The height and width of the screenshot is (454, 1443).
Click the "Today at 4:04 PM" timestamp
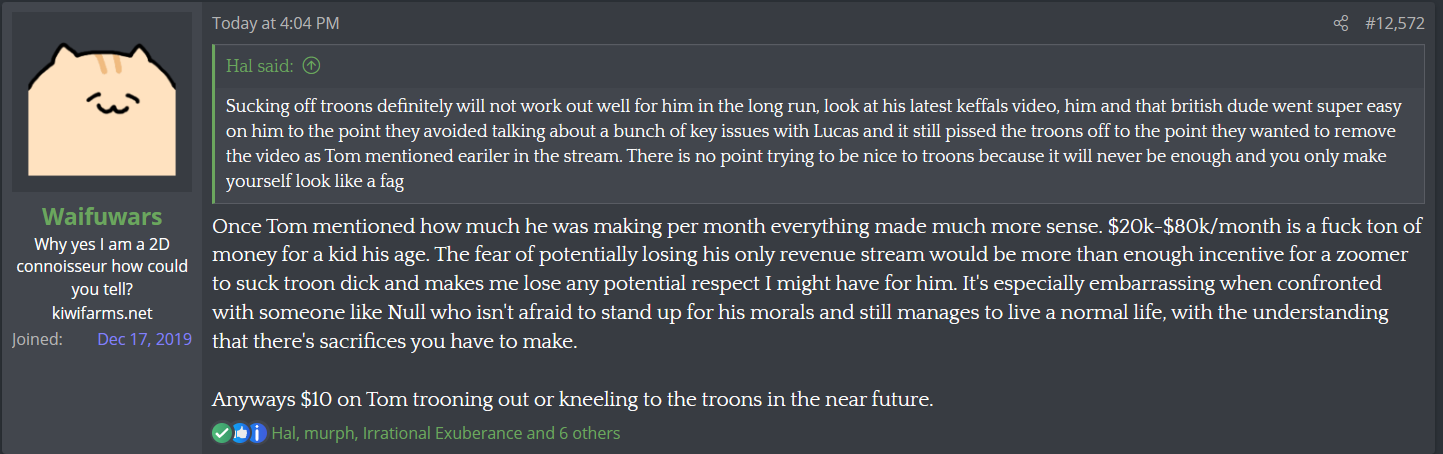(282, 23)
